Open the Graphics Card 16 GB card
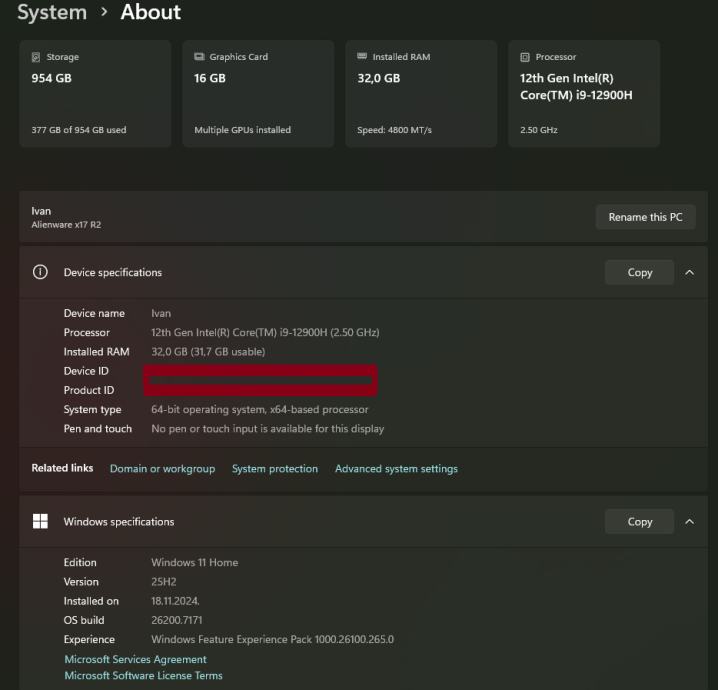This screenshot has width=718, height=690. [257, 94]
